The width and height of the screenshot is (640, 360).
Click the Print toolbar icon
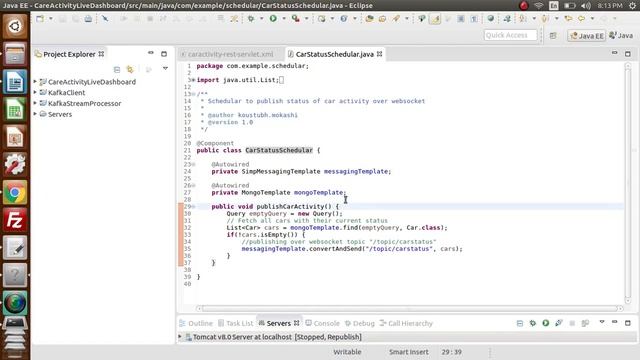(88, 19)
